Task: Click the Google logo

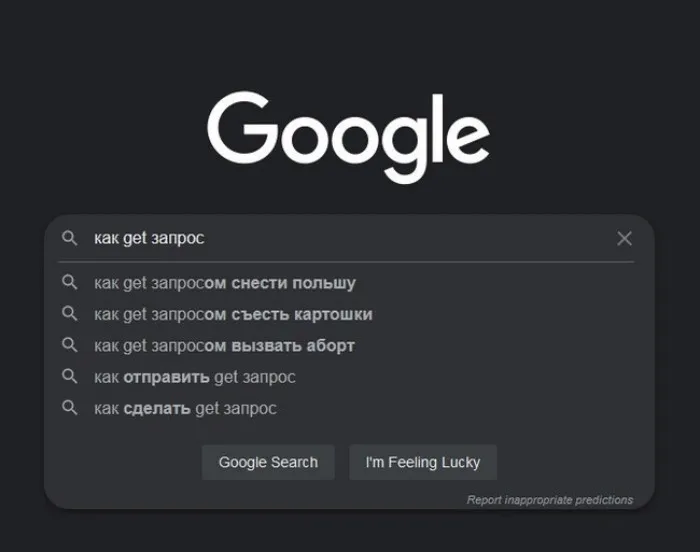Action: point(348,137)
